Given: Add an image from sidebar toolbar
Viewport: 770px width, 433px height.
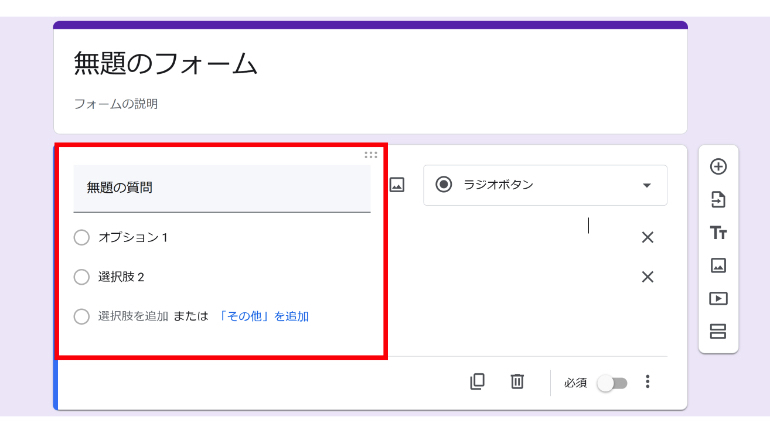Looking at the screenshot, I should pos(718,266).
